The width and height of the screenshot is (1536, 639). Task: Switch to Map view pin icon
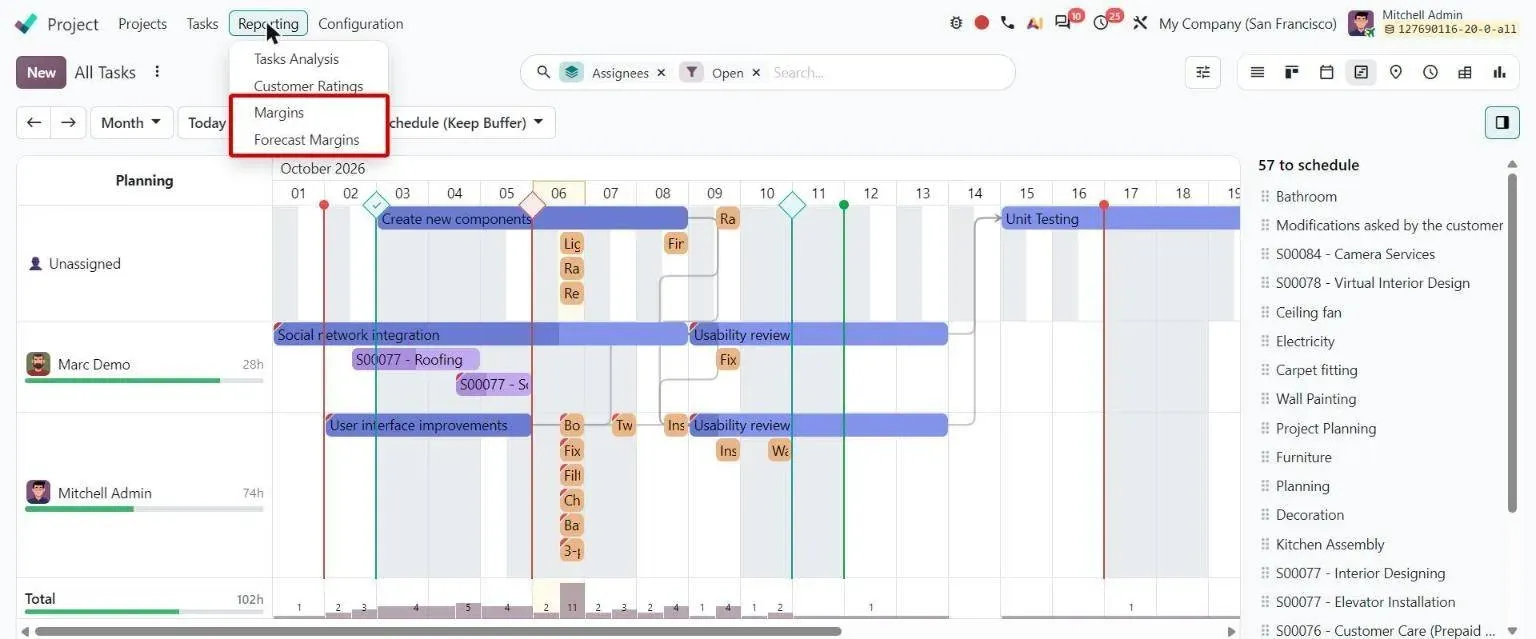pos(1396,72)
